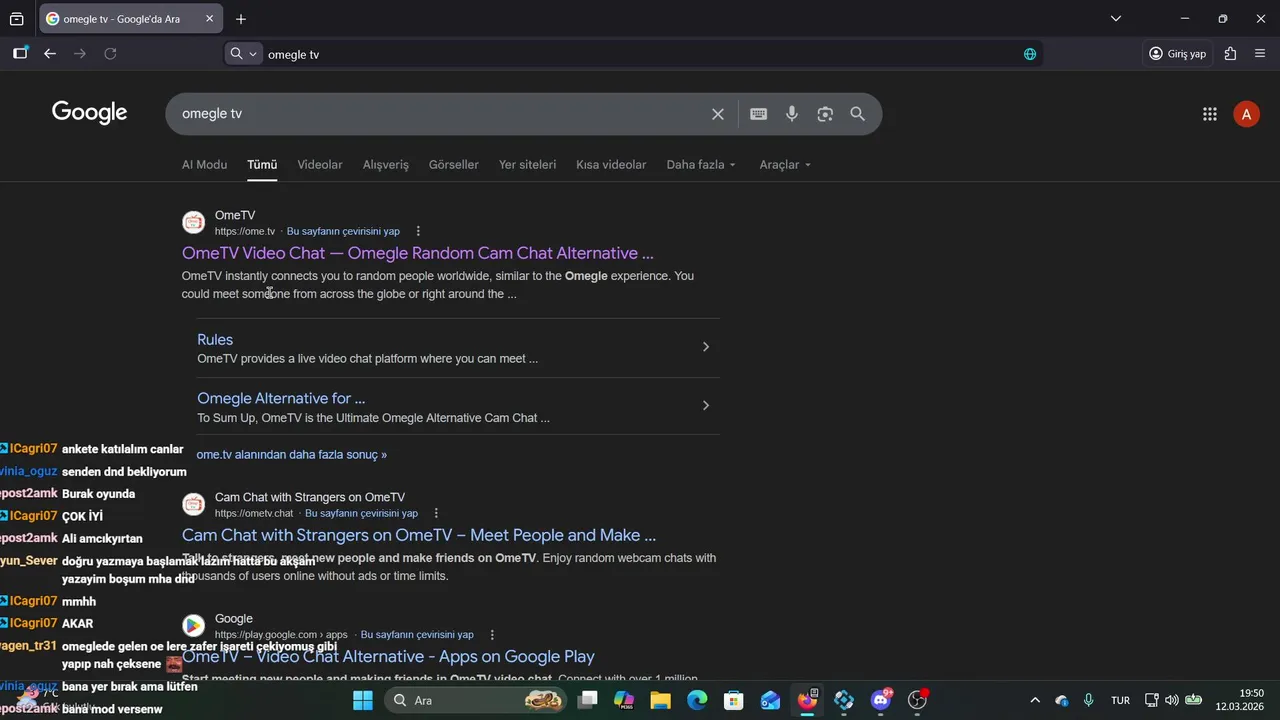The height and width of the screenshot is (720, 1280).
Task: Switch to Videolar tab
Action: coord(320,165)
